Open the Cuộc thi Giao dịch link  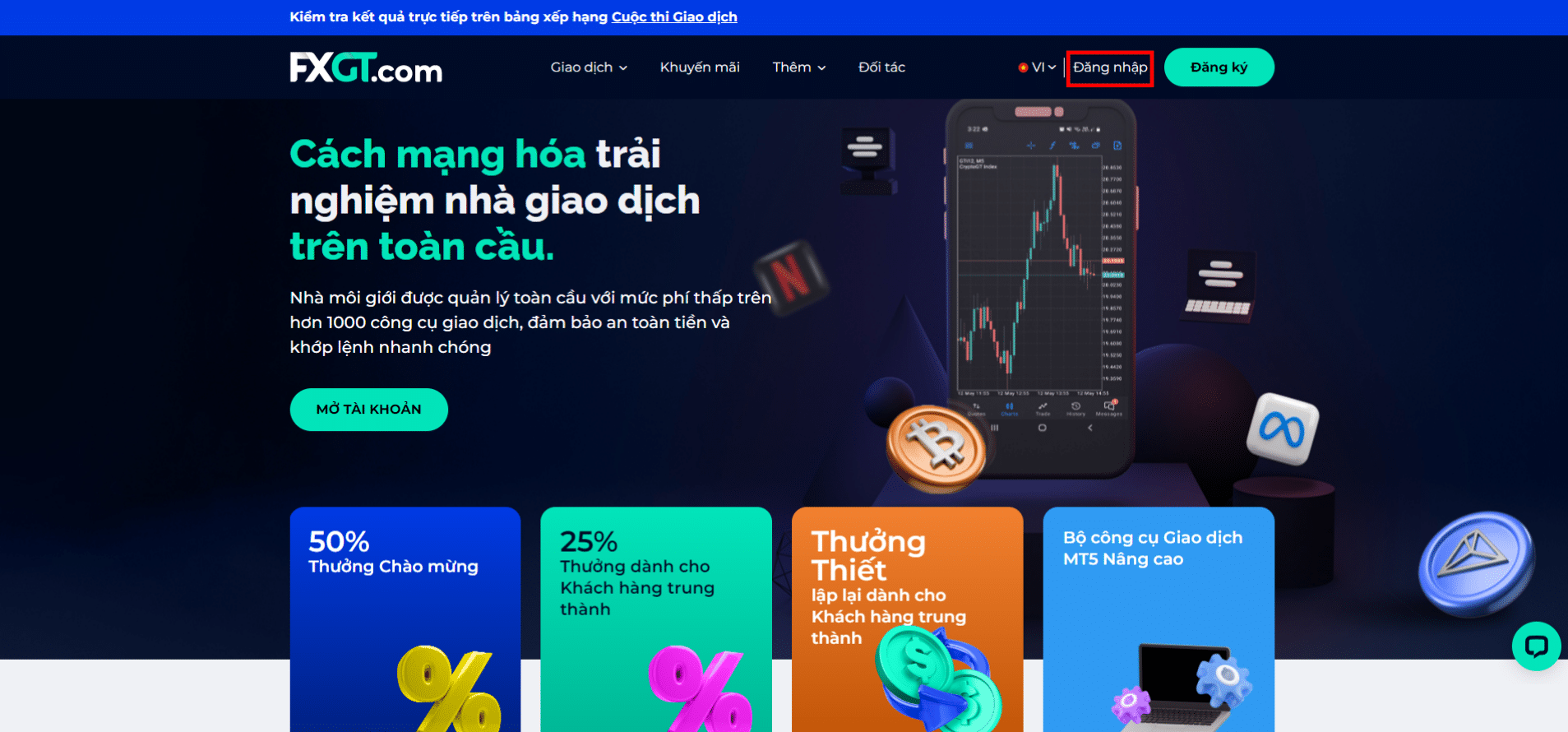(674, 16)
